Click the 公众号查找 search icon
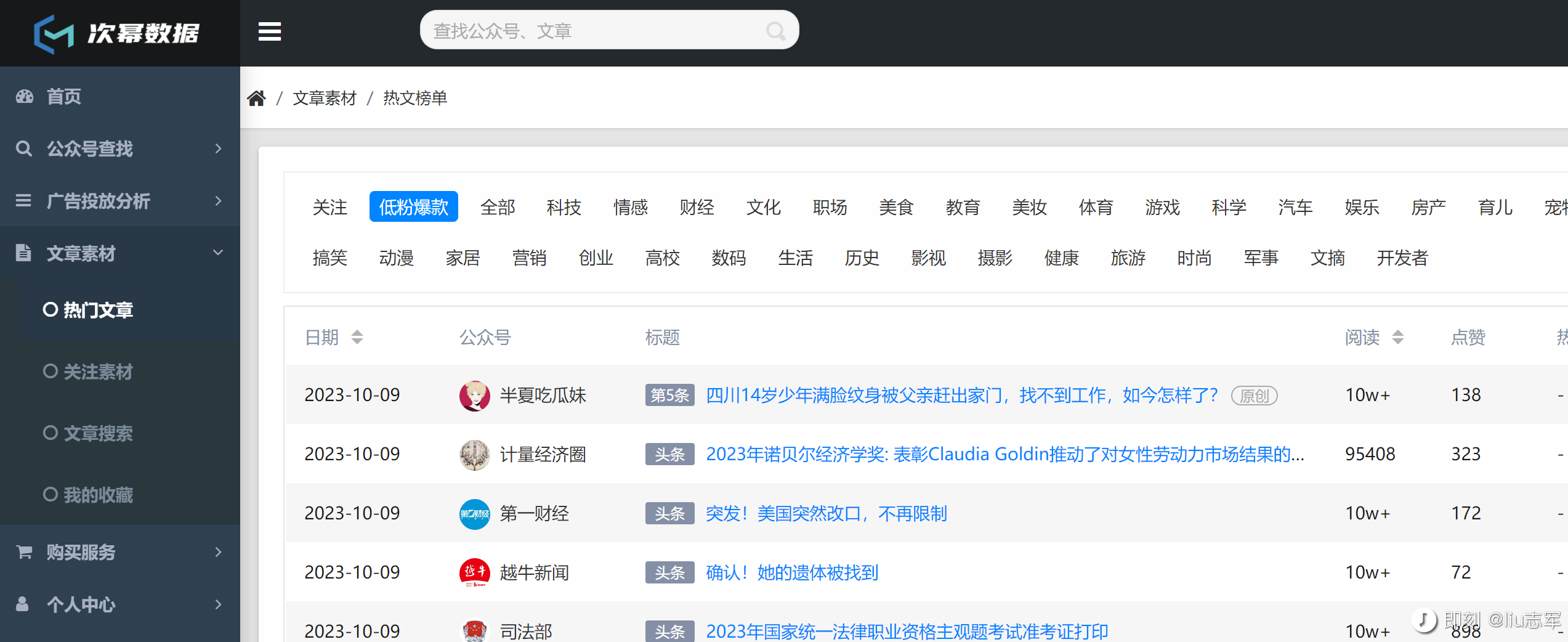Image resolution: width=1568 pixels, height=642 pixels. pos(24,148)
